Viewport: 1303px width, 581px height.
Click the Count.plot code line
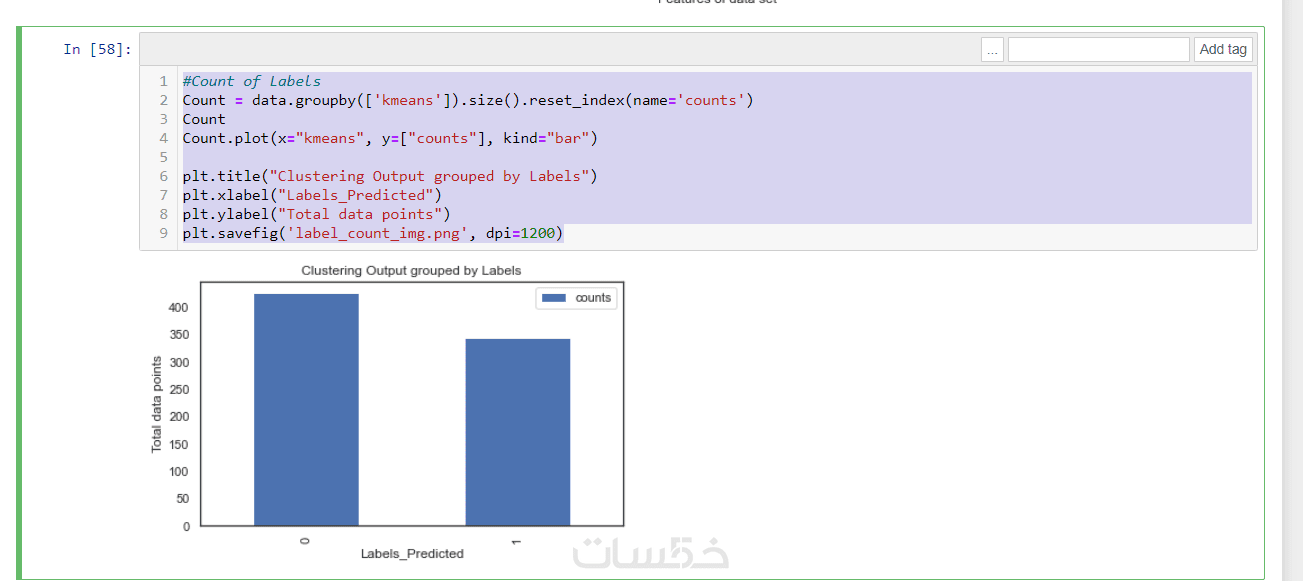pyautogui.click(x=390, y=138)
